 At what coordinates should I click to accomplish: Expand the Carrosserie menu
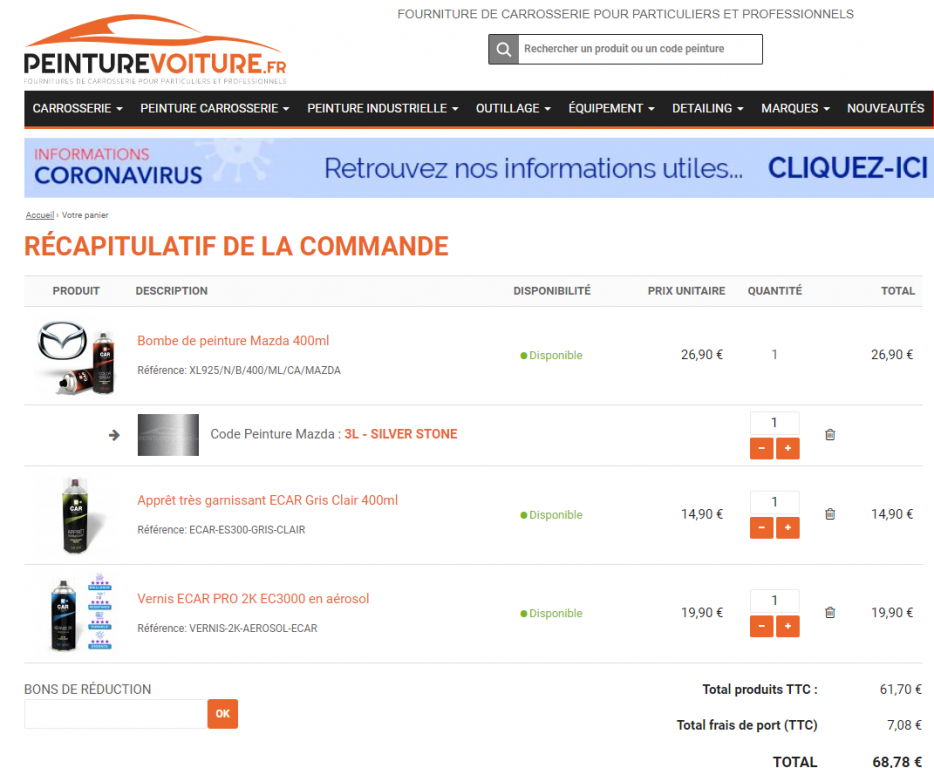click(x=77, y=108)
